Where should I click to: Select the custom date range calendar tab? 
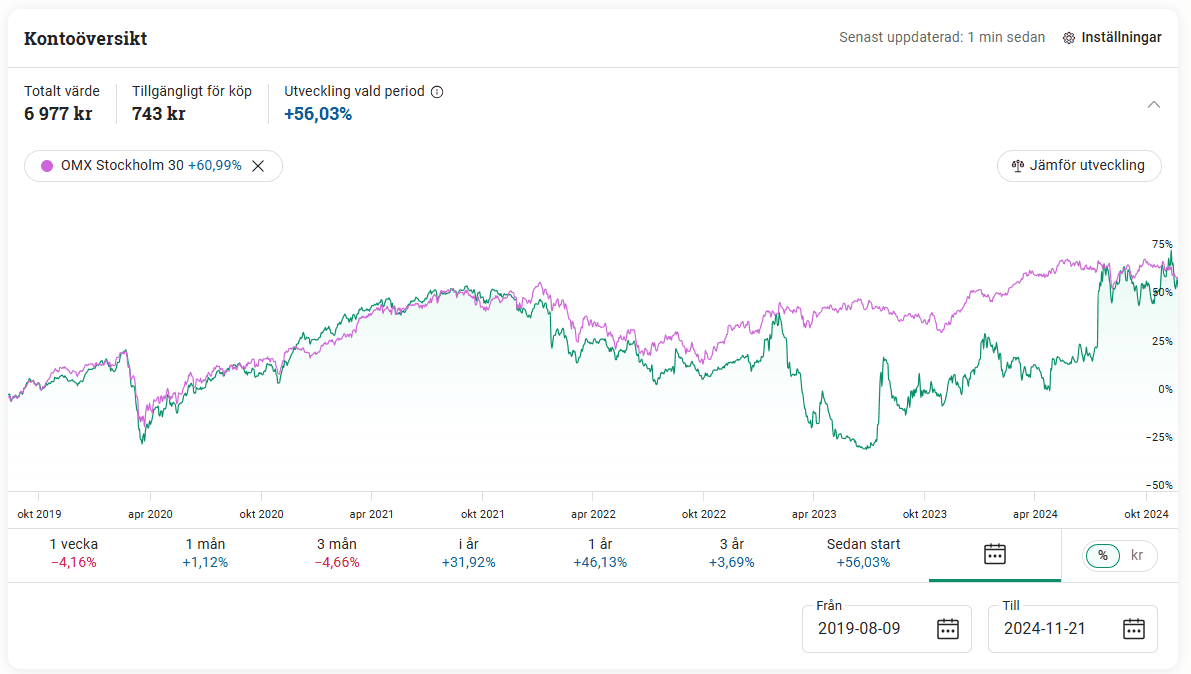coord(994,554)
